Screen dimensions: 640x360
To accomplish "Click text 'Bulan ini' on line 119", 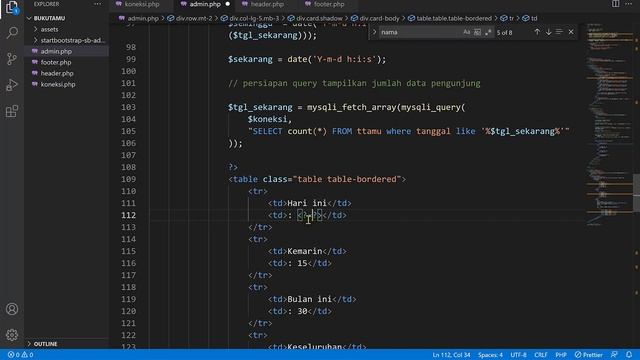I will point(309,299).
